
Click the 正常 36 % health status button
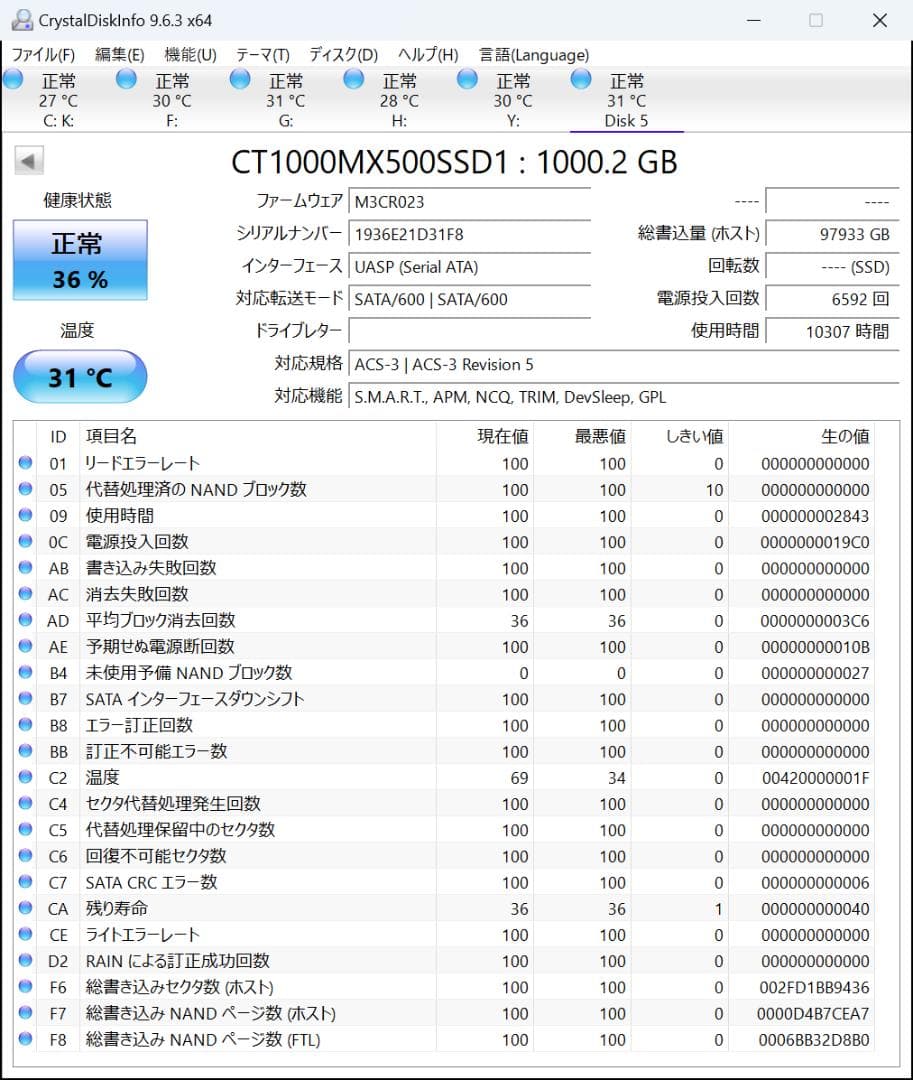tap(80, 260)
